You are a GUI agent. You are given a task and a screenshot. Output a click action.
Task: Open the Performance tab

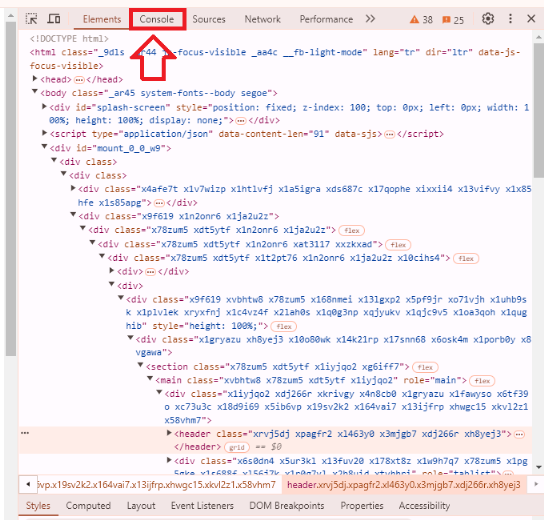coord(326,19)
